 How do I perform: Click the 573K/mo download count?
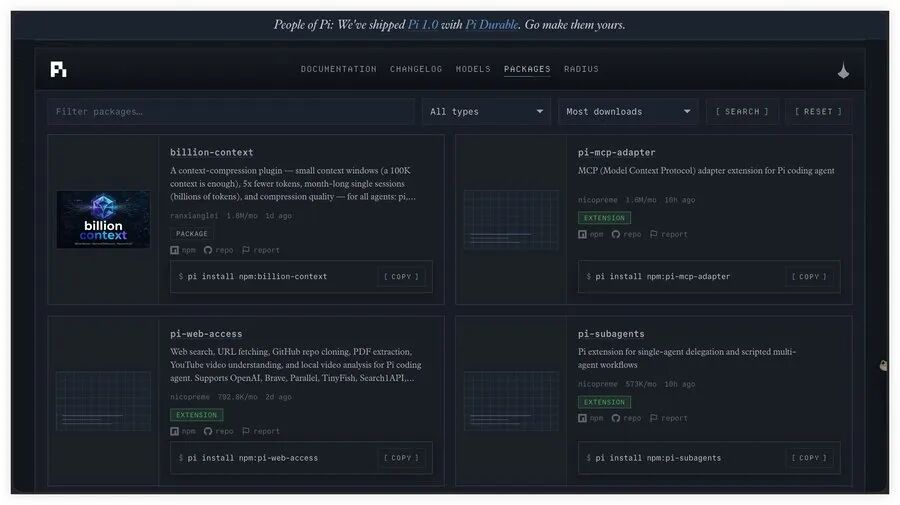[641, 384]
